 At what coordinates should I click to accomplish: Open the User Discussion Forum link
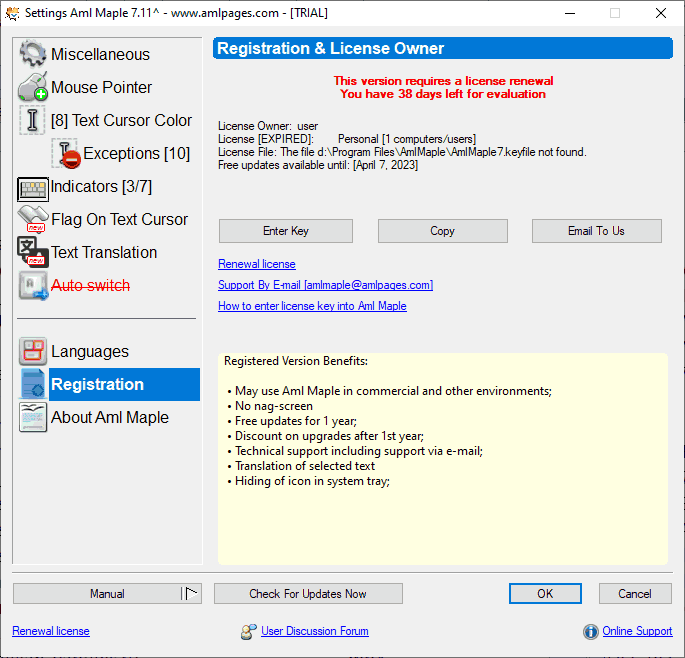[x=315, y=631]
